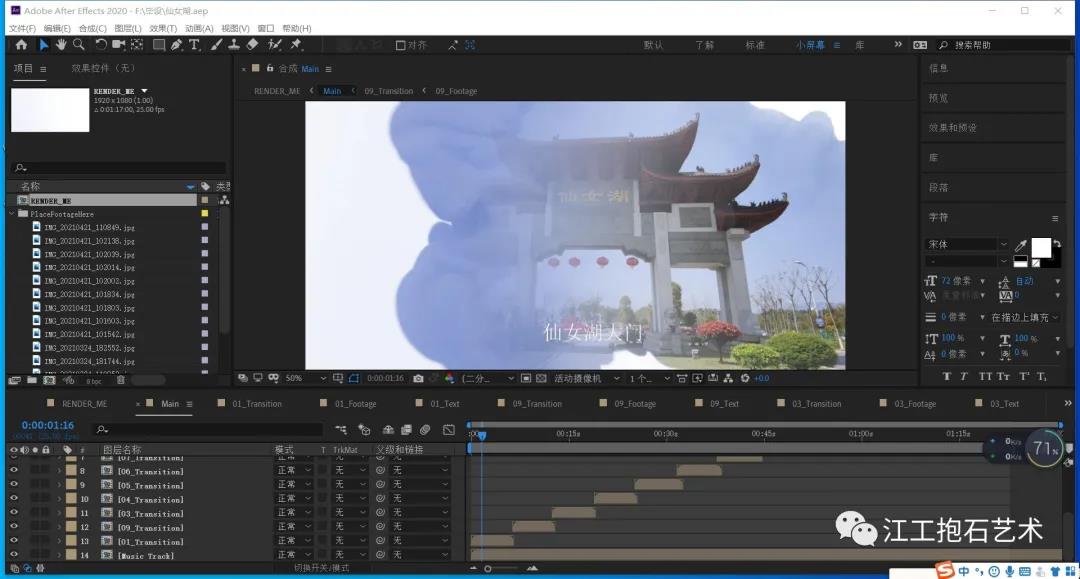Take a snapshot with camera icon
1080x579 pixels.
point(418,378)
